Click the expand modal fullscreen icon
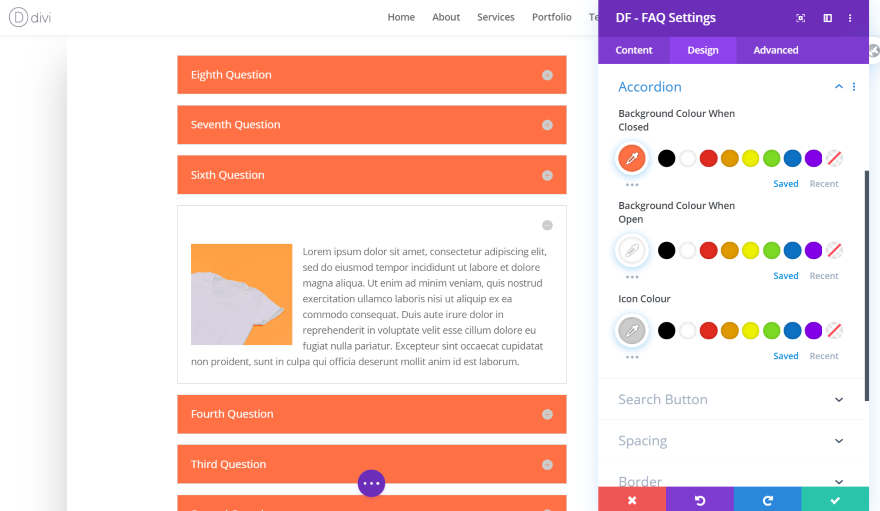This screenshot has width=880, height=511. [x=800, y=18]
